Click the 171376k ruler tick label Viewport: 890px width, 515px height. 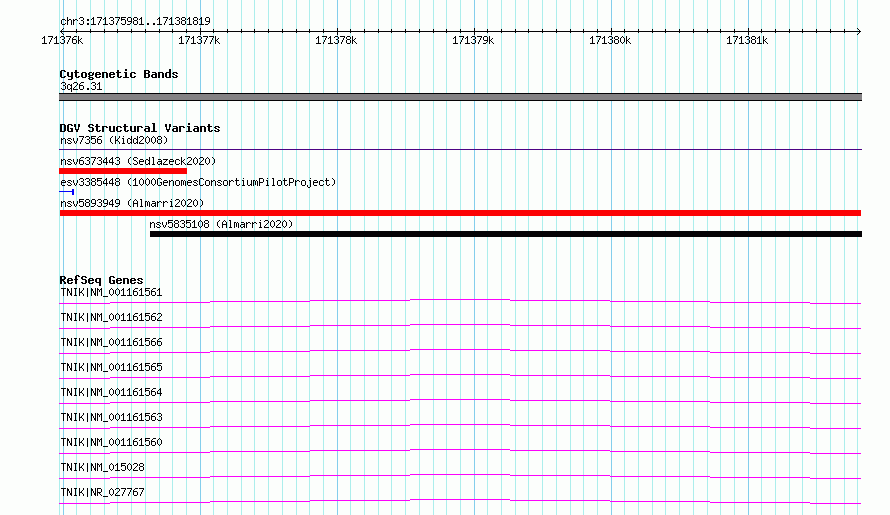[62, 40]
